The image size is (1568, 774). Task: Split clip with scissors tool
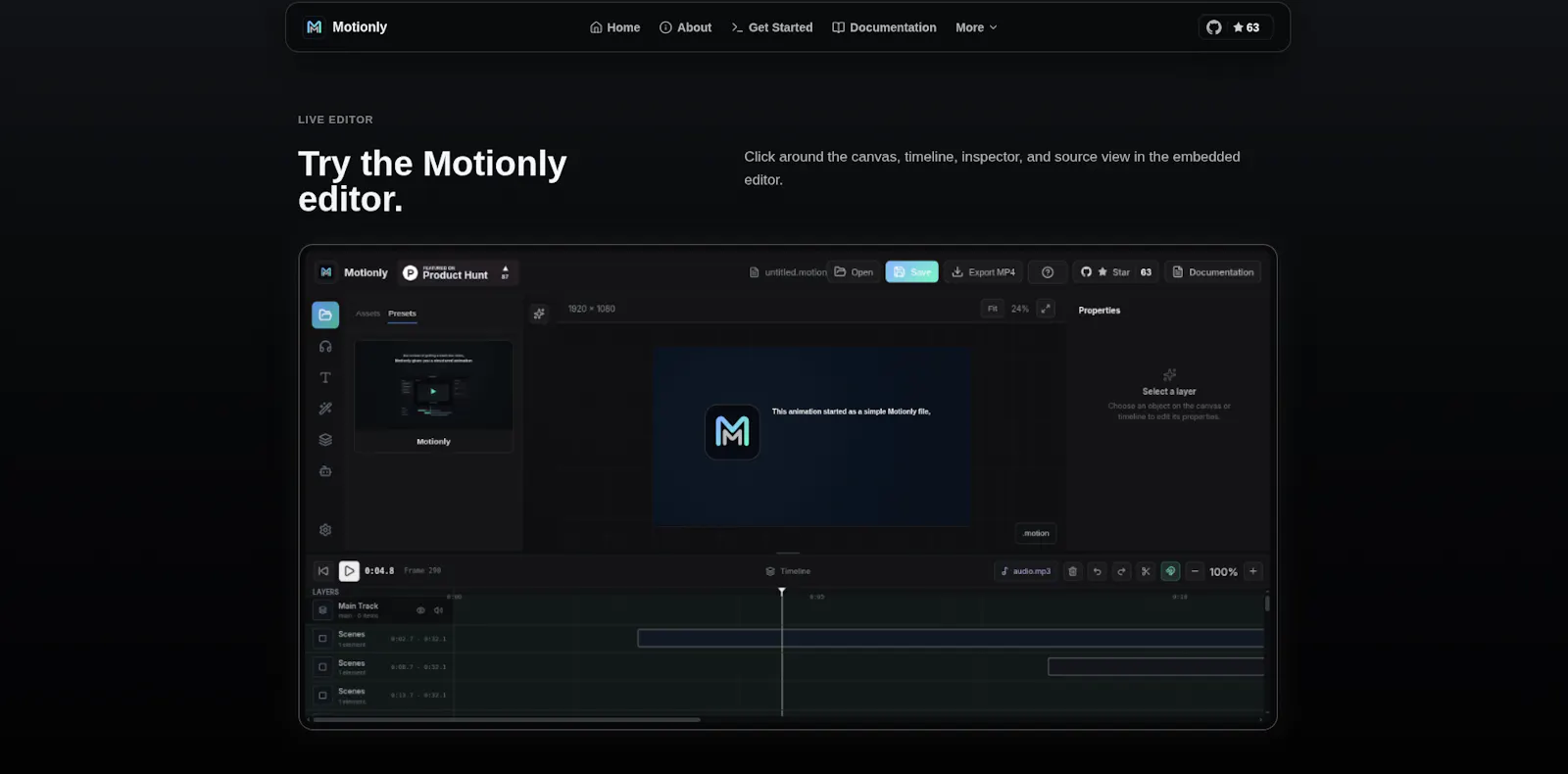coord(1146,571)
